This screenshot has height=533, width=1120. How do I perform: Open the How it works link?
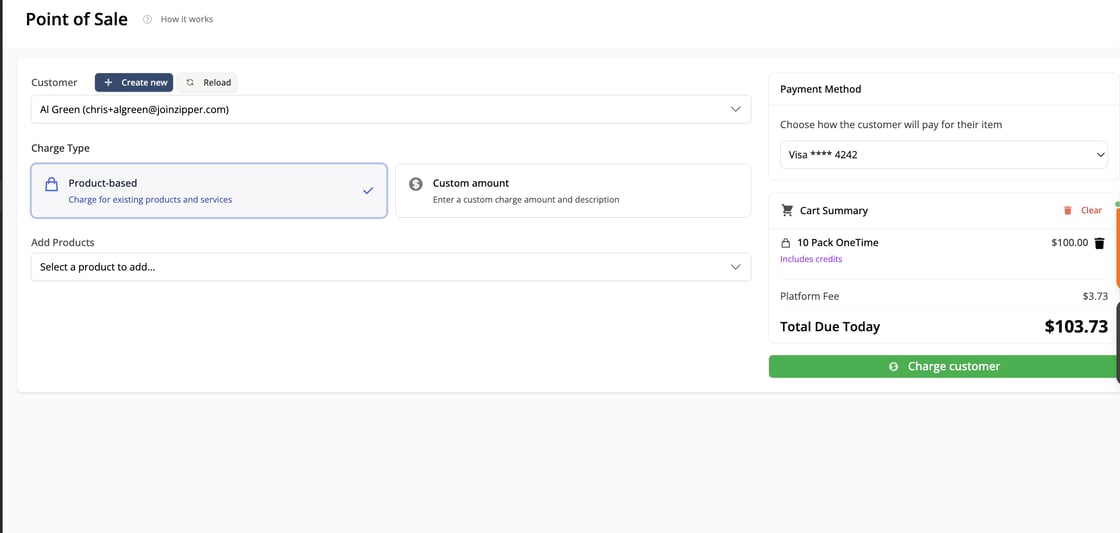click(187, 19)
